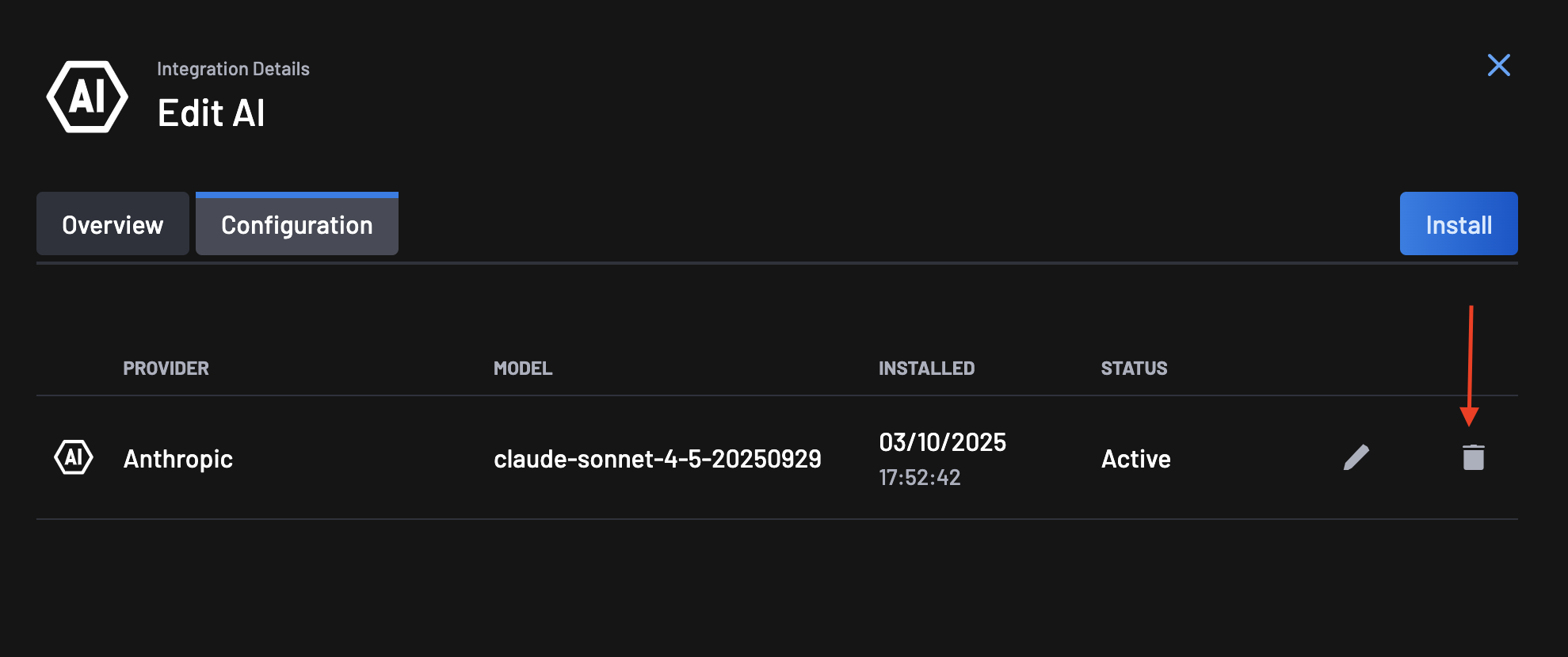Click the hexagonal AI integration emblem
Screen dimensions: 1568x657
coord(88,96)
